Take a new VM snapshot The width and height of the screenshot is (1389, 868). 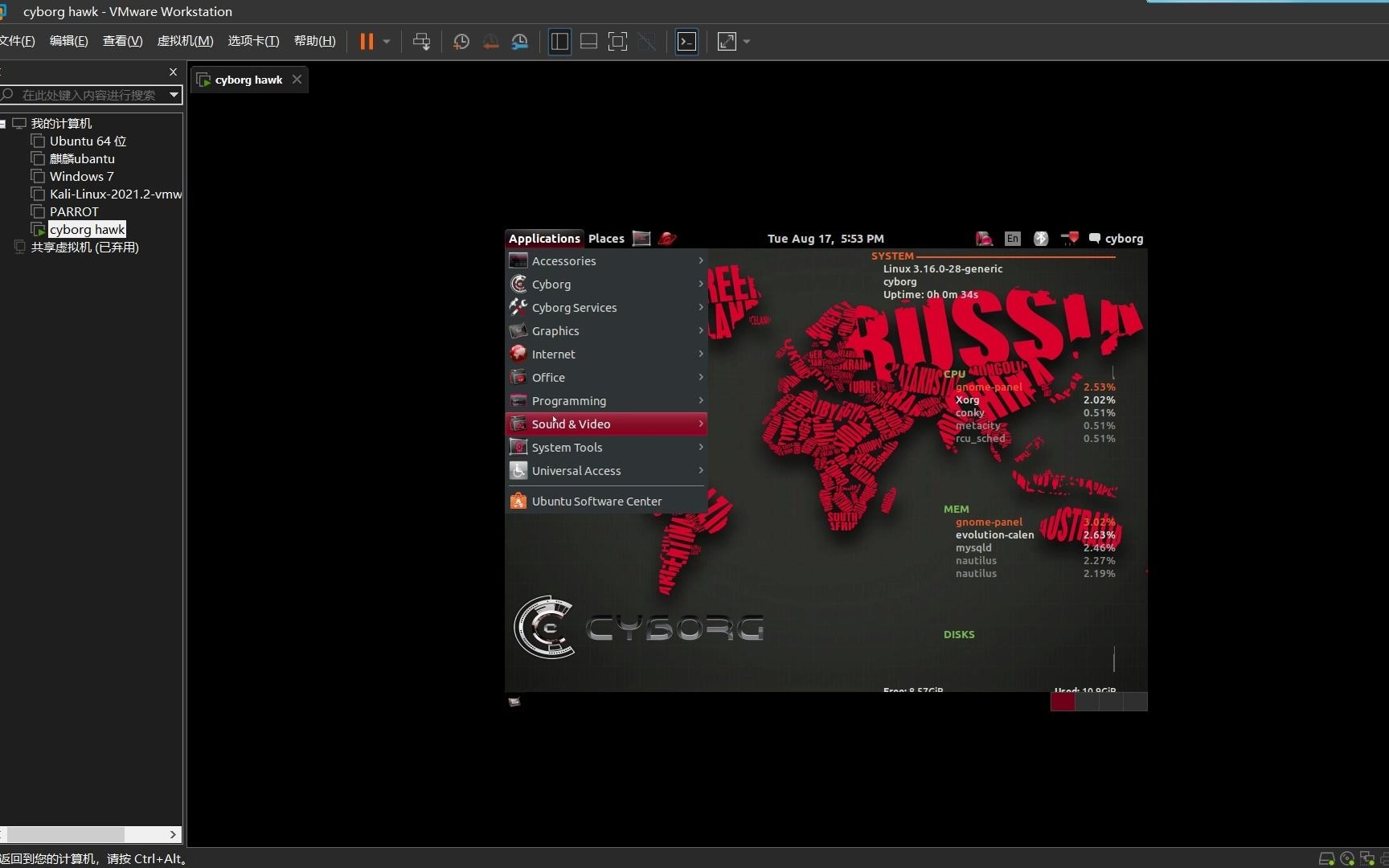(461, 41)
